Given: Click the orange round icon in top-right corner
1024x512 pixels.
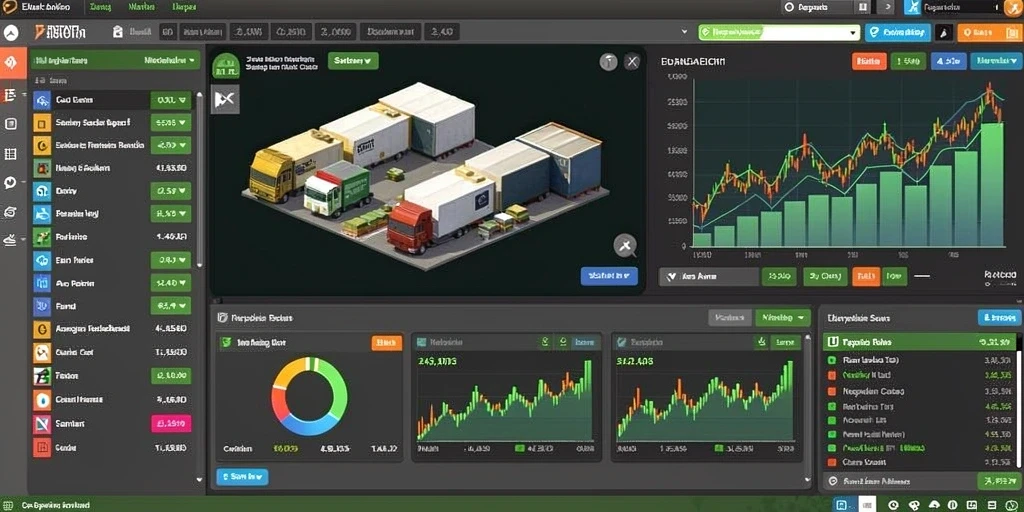Looking at the screenshot, I should (x=1013, y=7).
